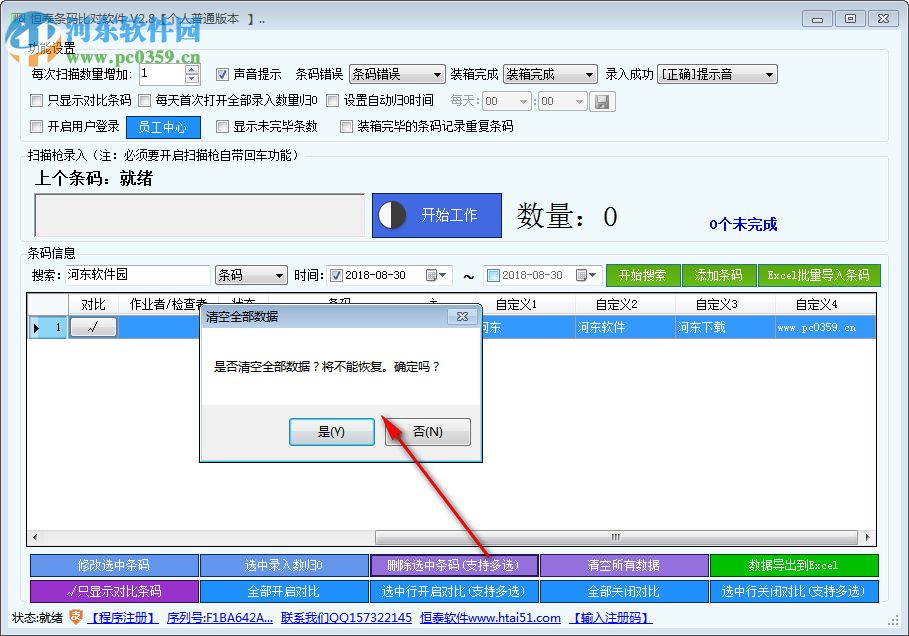Click the shield icon in the status bar

tap(75, 618)
